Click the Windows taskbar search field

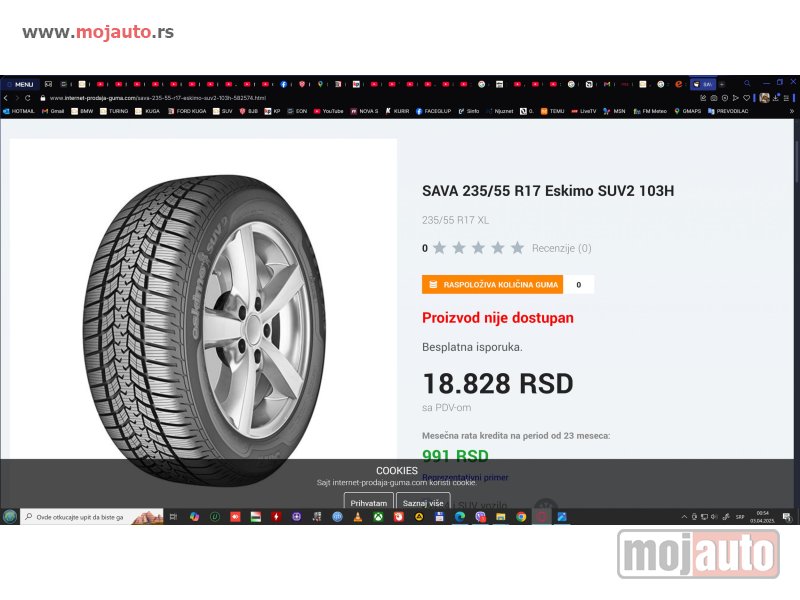tap(92, 517)
